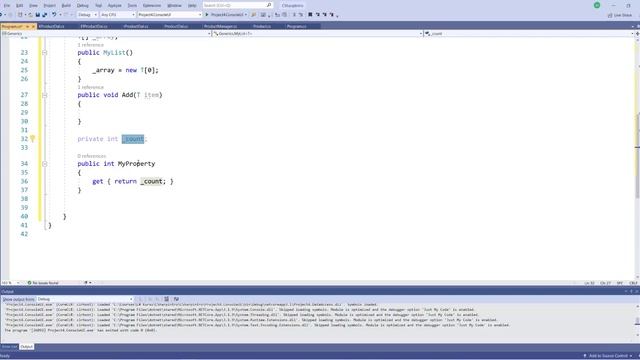The image size is (640, 360).
Task: Click the _array assignment on line 25
Action: click(x=125, y=70)
